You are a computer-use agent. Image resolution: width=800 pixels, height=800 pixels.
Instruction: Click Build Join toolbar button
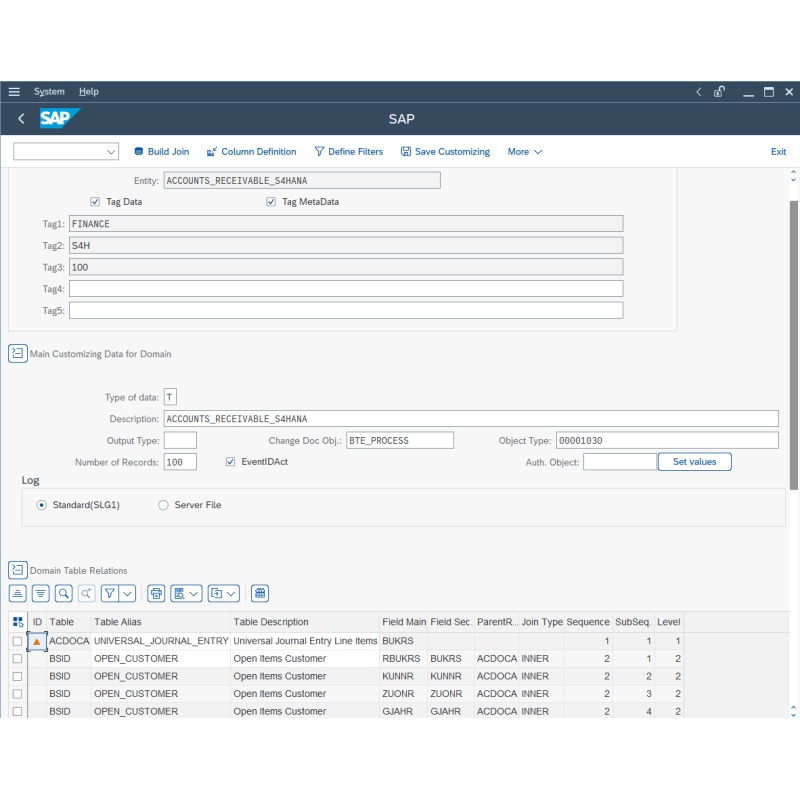click(161, 152)
